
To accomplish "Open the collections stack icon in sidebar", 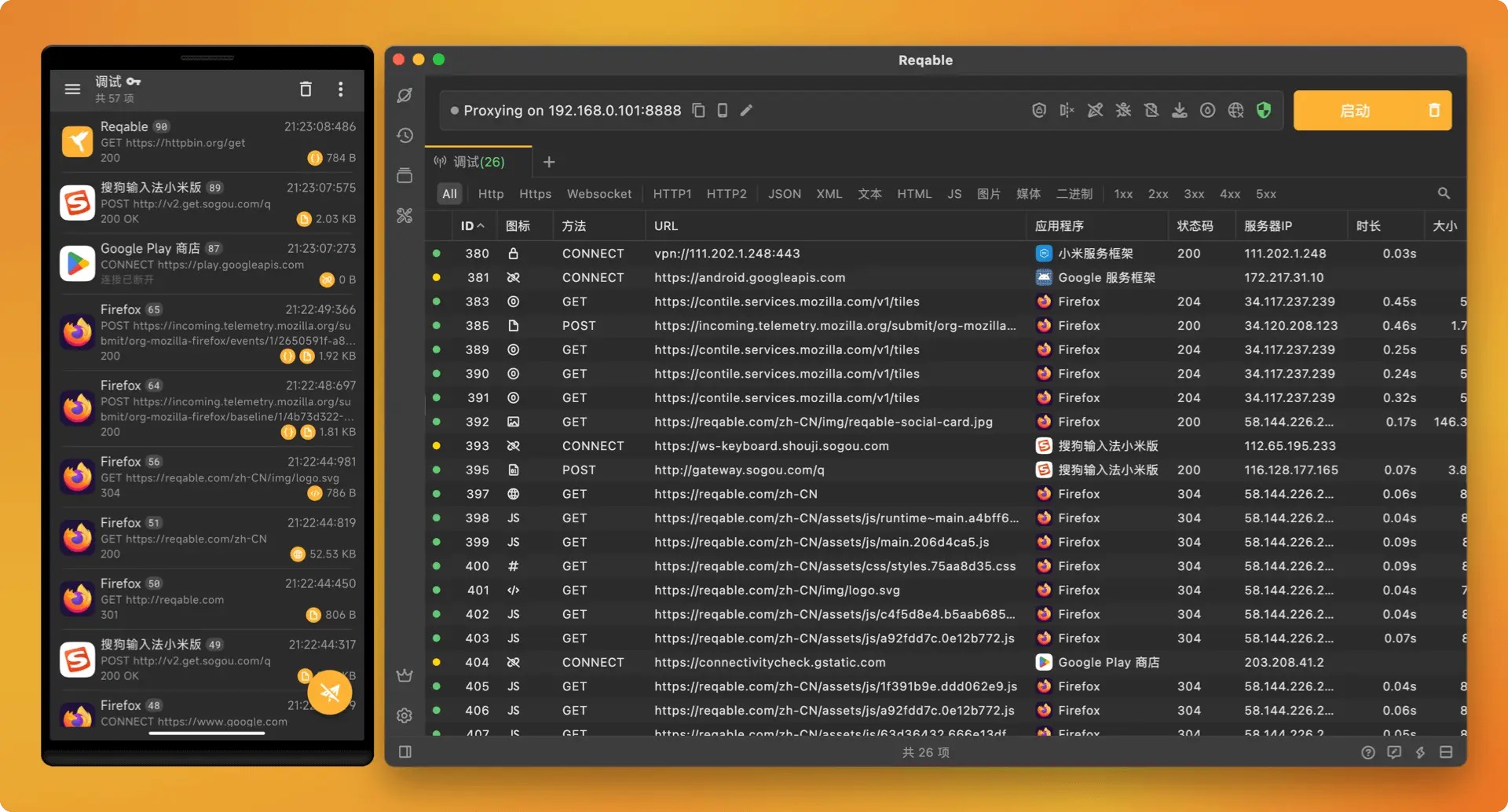I will 404,175.
